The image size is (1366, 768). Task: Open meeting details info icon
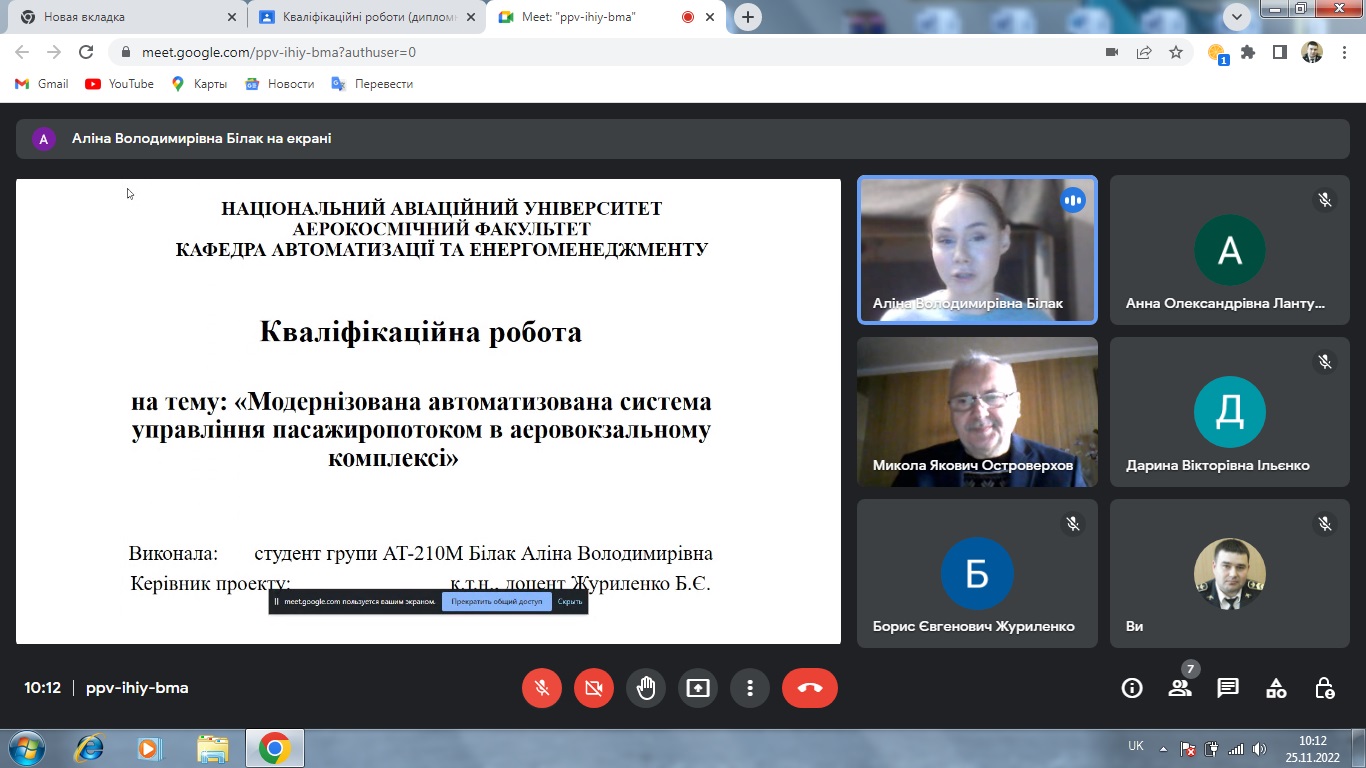pyautogui.click(x=1132, y=688)
